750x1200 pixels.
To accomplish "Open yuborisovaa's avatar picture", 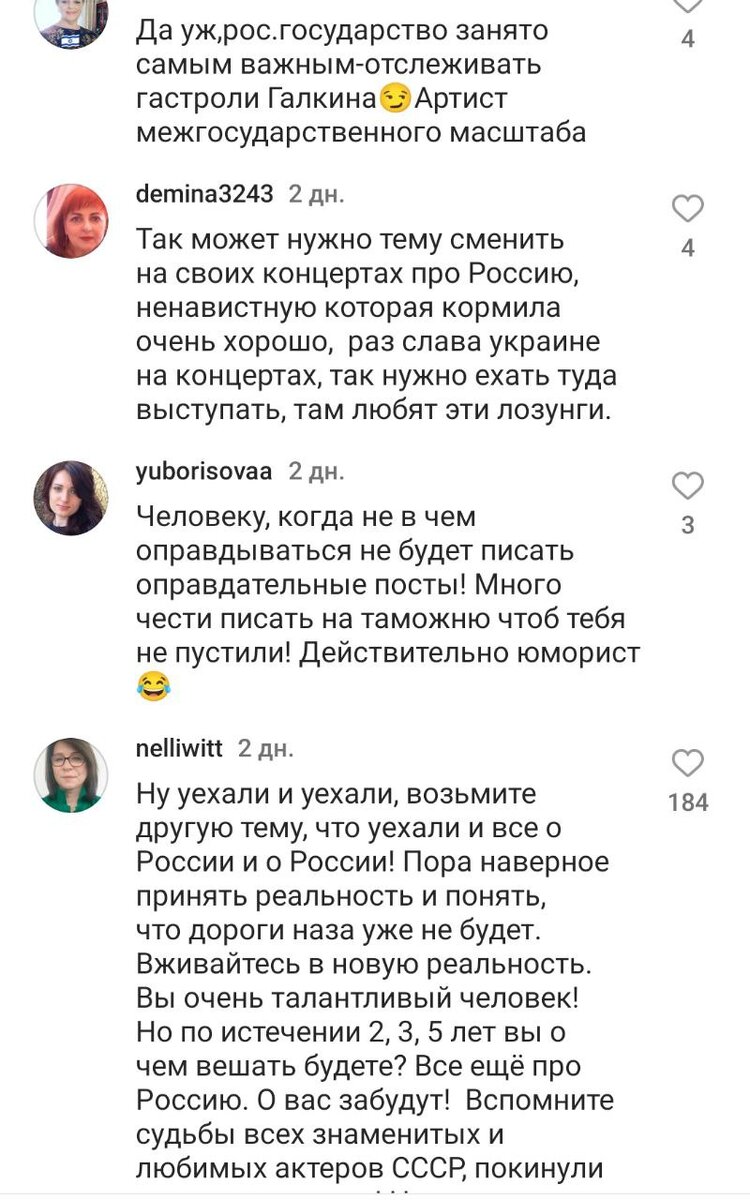I will 72,496.
